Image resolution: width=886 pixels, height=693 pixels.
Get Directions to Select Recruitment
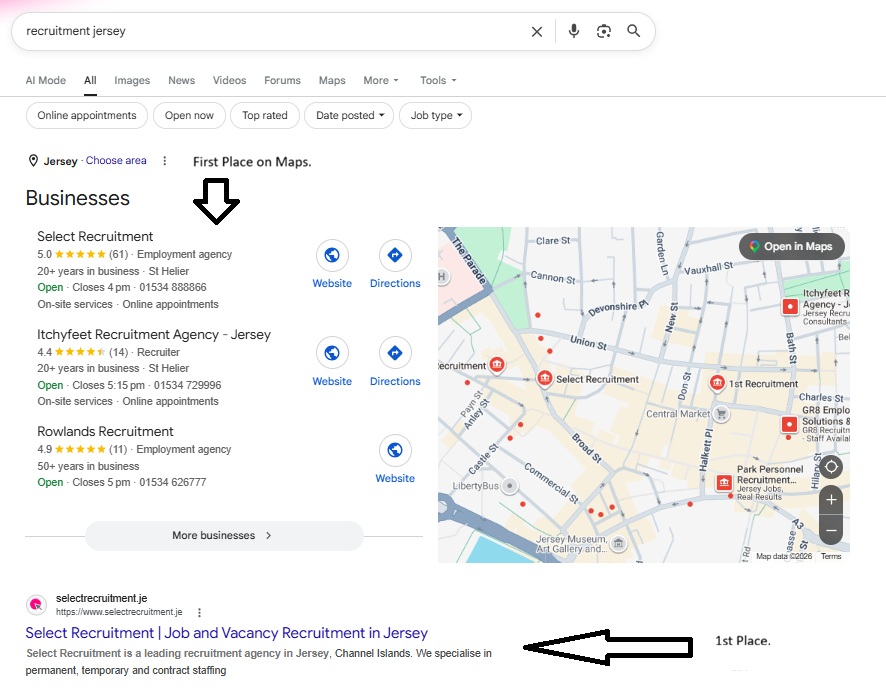395,255
